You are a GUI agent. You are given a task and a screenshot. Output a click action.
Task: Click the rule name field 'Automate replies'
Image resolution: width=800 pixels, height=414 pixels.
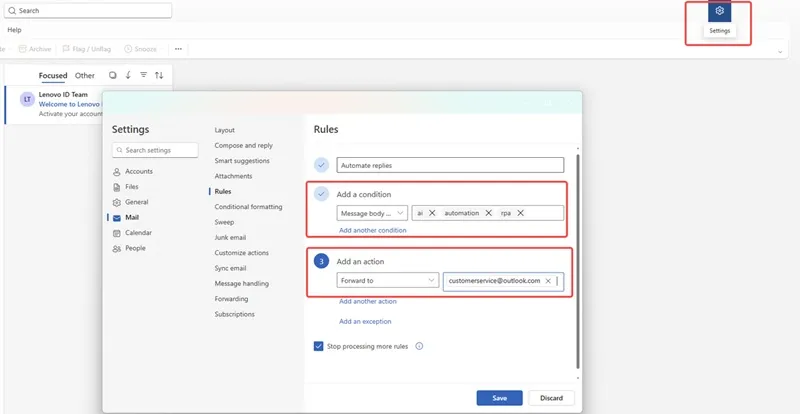pos(450,165)
